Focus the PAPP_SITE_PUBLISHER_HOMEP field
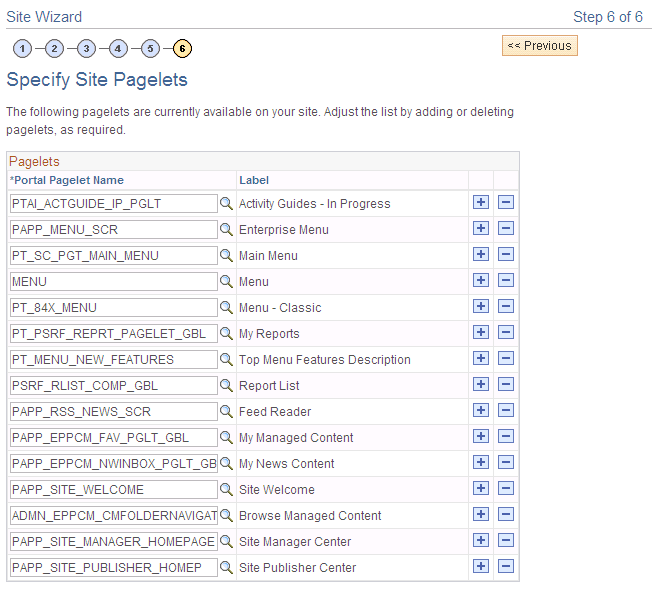This screenshot has width=655, height=590. (x=114, y=567)
